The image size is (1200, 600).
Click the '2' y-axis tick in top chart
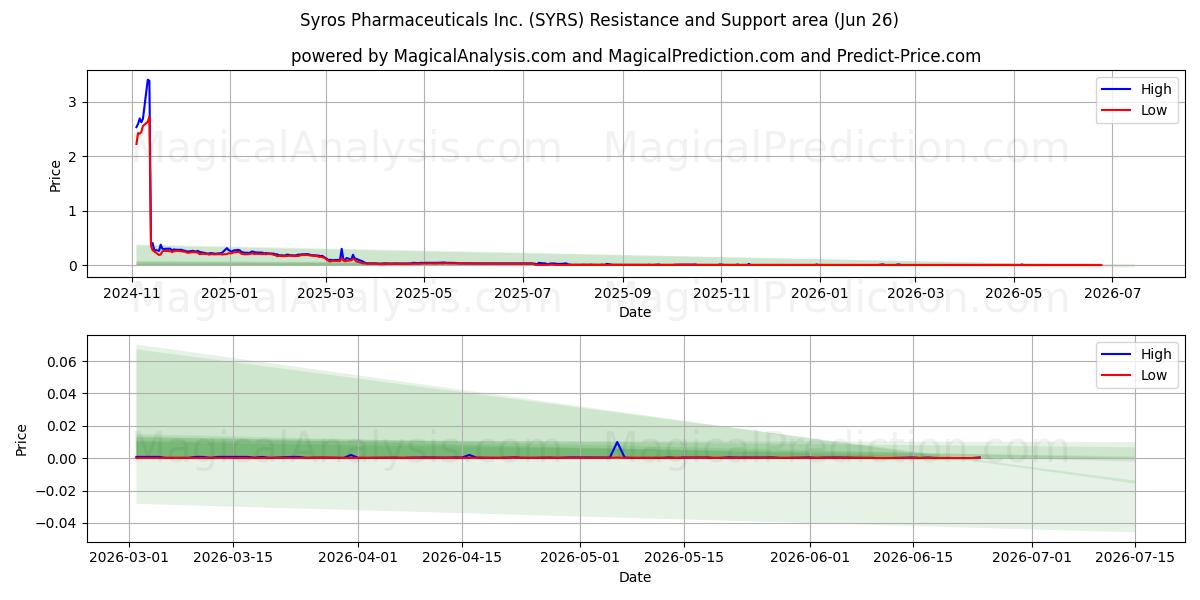(72, 157)
